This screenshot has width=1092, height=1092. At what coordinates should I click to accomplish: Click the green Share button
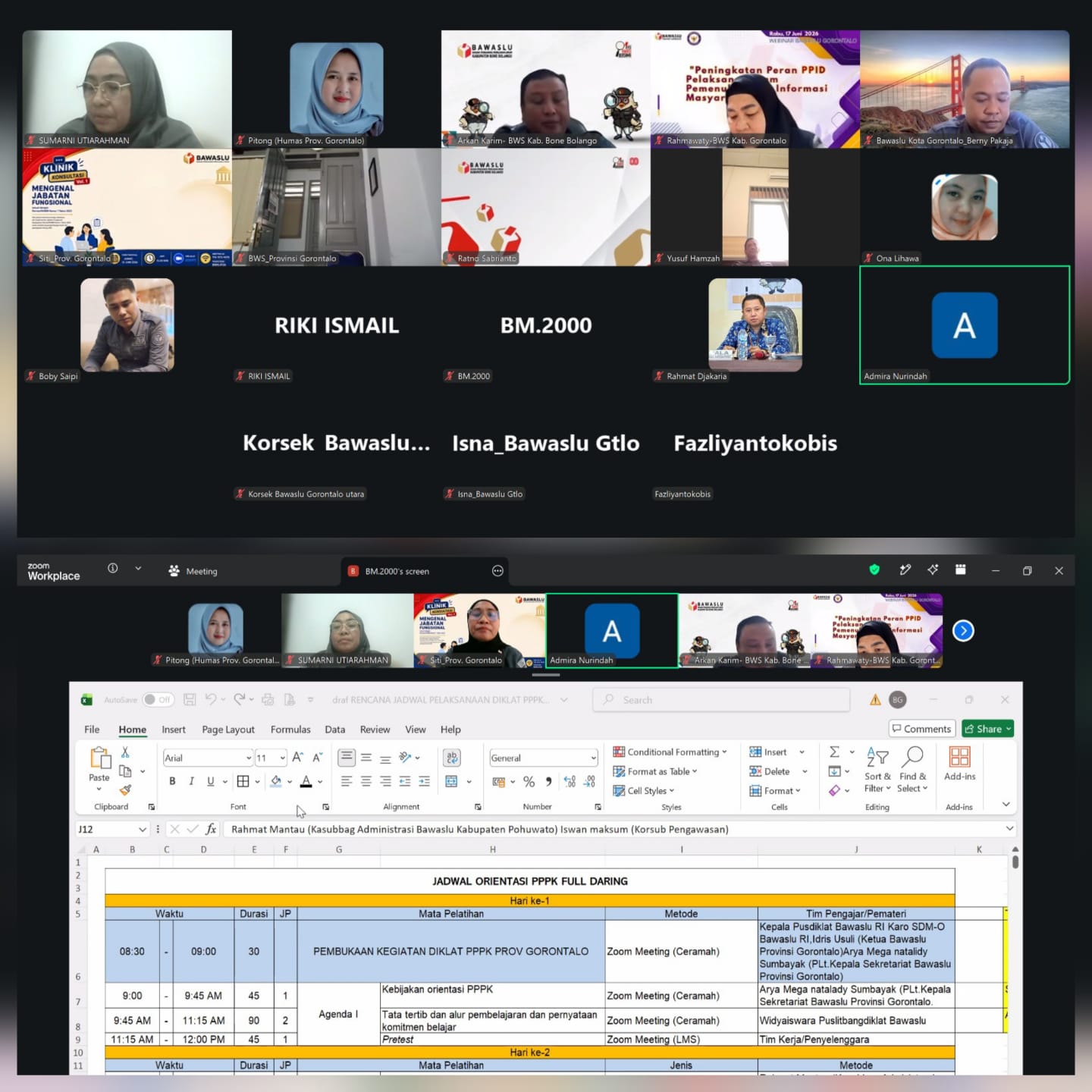click(x=987, y=729)
